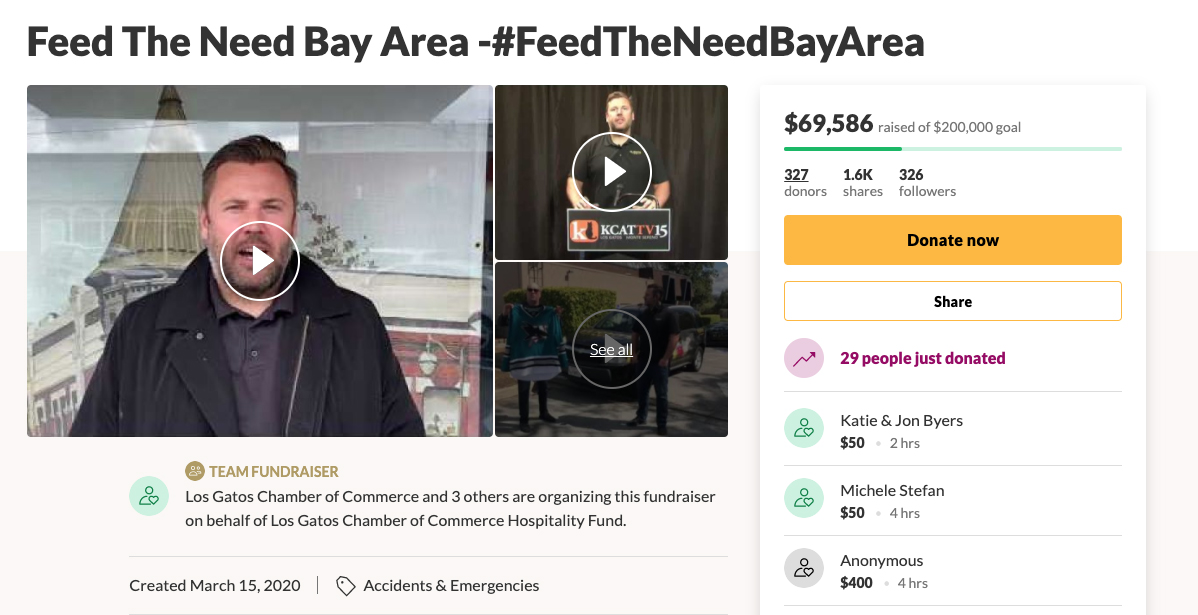This screenshot has width=1198, height=615.
Task: Click the TEAM FUNDRAISER label
Action: (274, 471)
